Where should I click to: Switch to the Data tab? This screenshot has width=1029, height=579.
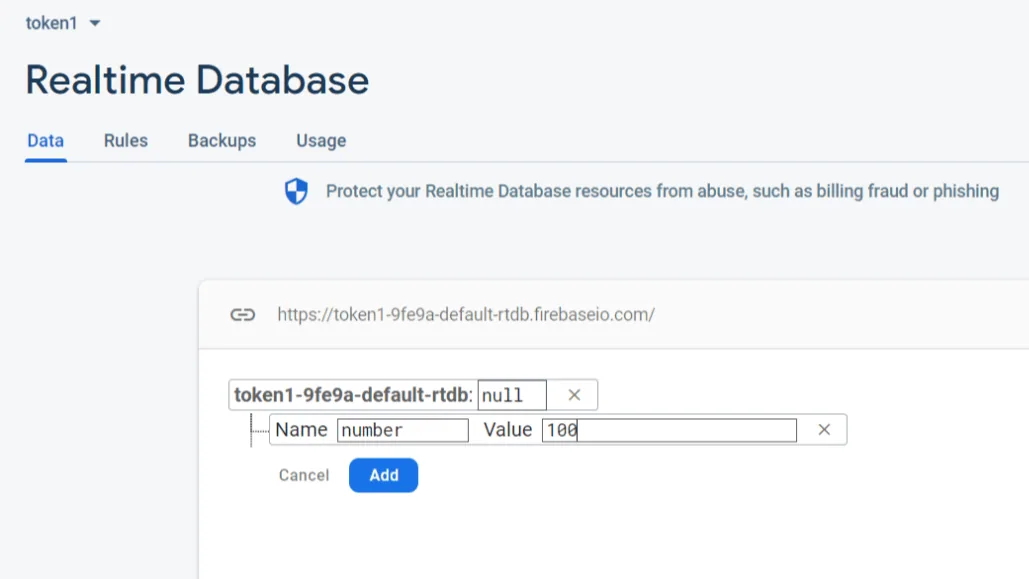click(x=45, y=140)
